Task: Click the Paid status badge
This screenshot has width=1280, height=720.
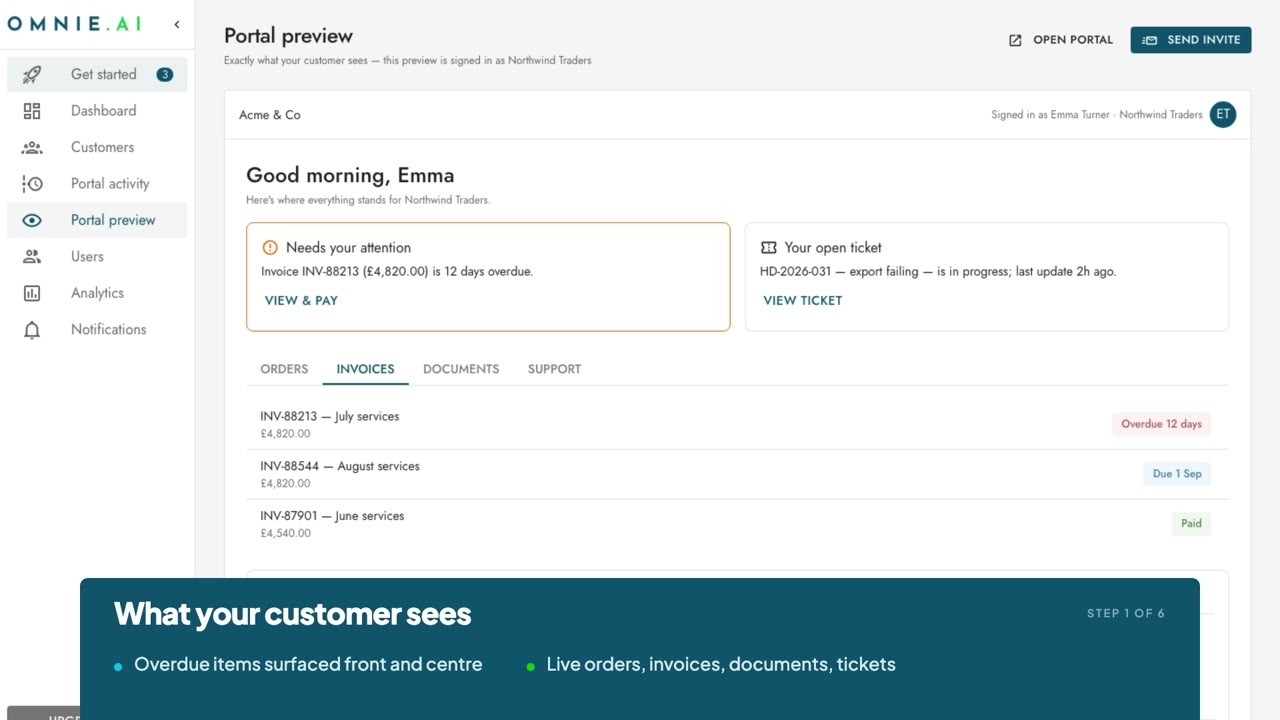Action: tap(1191, 523)
